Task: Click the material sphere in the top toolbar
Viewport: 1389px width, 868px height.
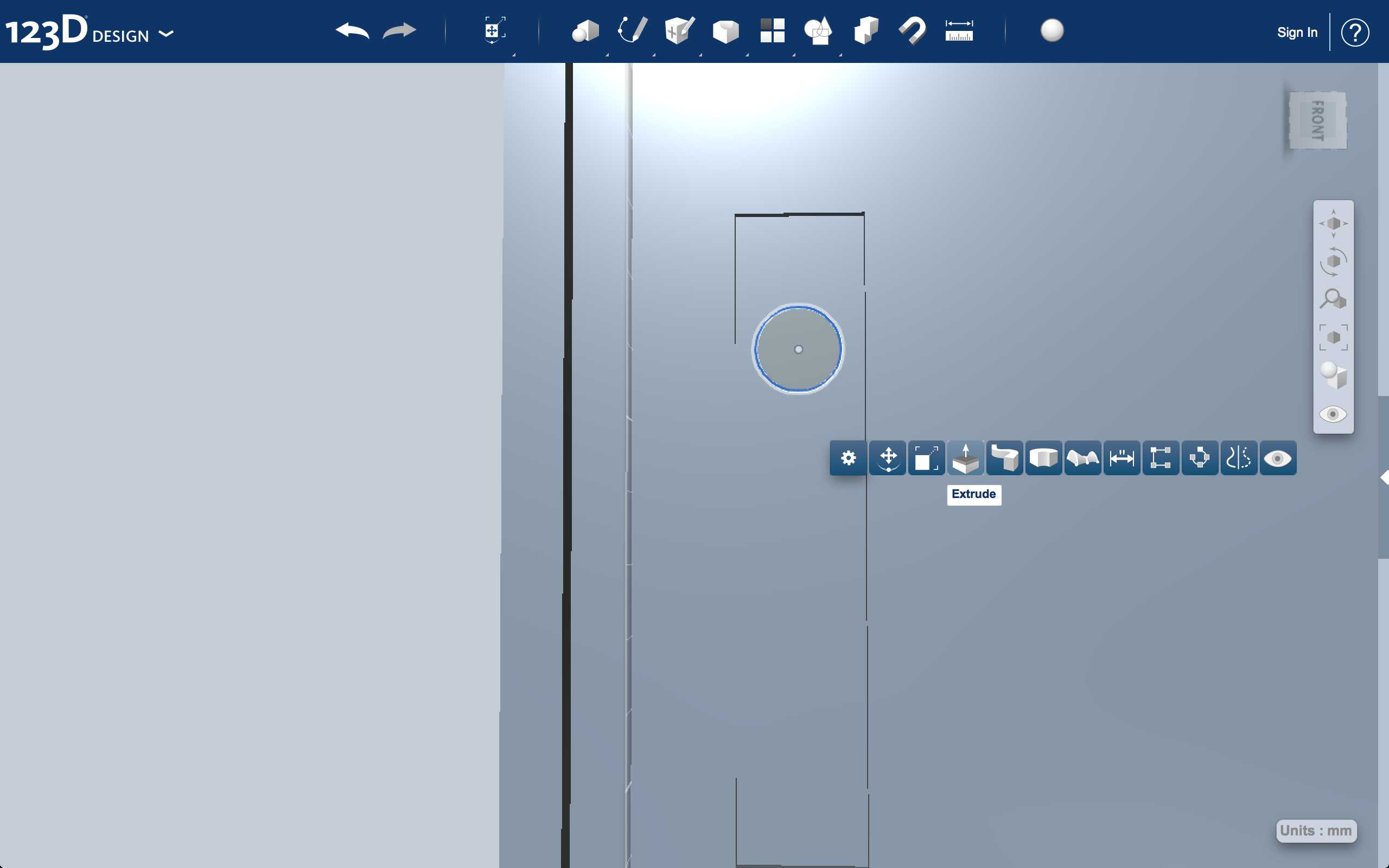Action: pyautogui.click(x=1052, y=31)
